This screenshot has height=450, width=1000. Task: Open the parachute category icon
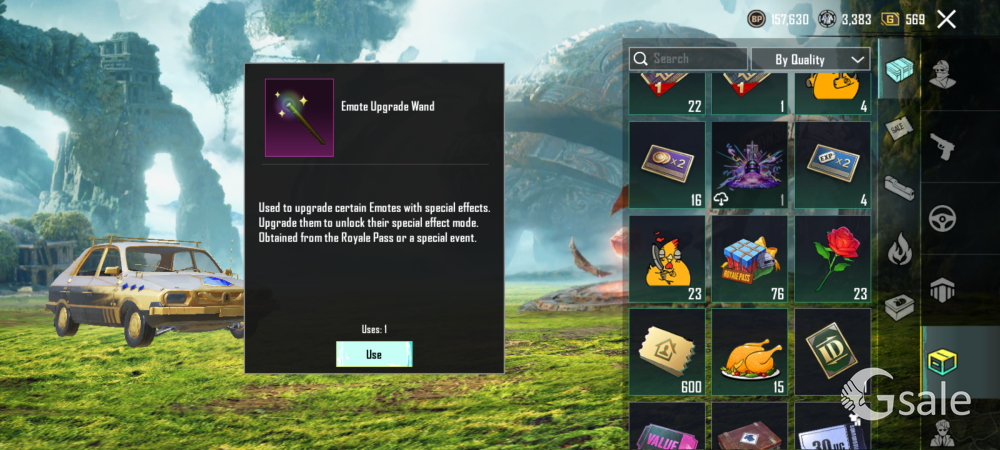tap(942, 291)
